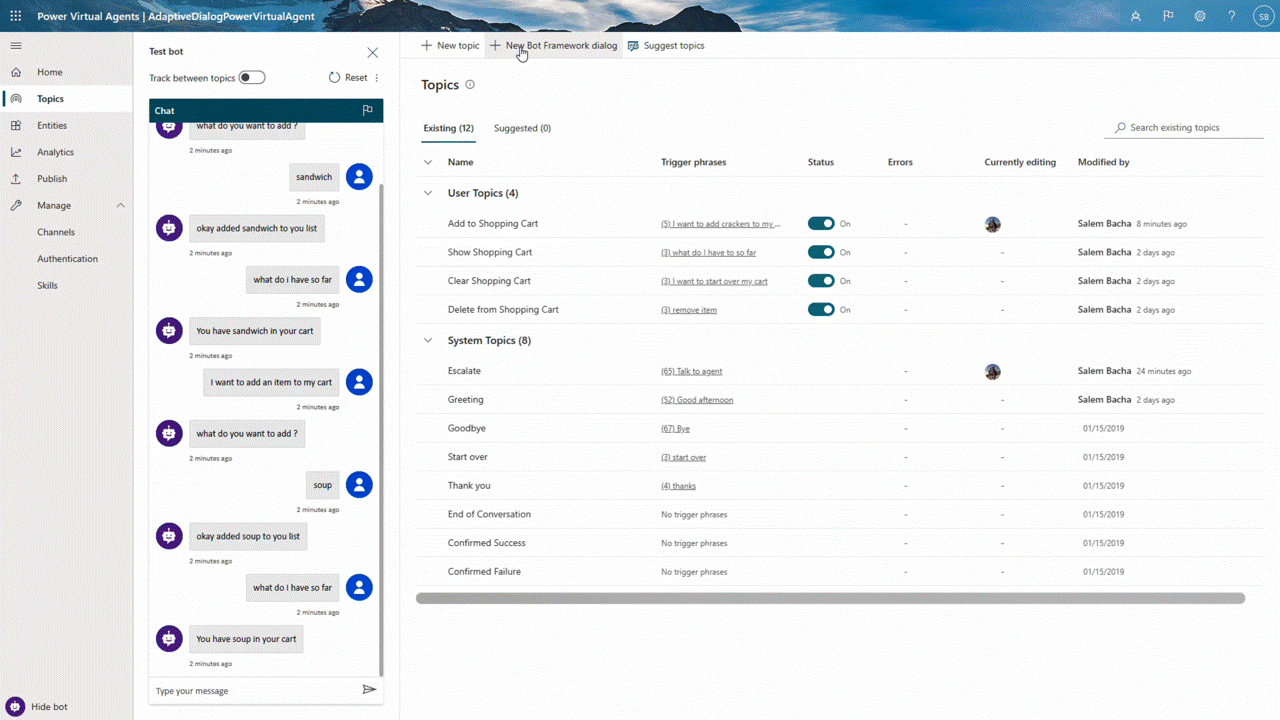Turn off the Greeting topic status
The height and width of the screenshot is (720, 1280).
[x=821, y=399]
